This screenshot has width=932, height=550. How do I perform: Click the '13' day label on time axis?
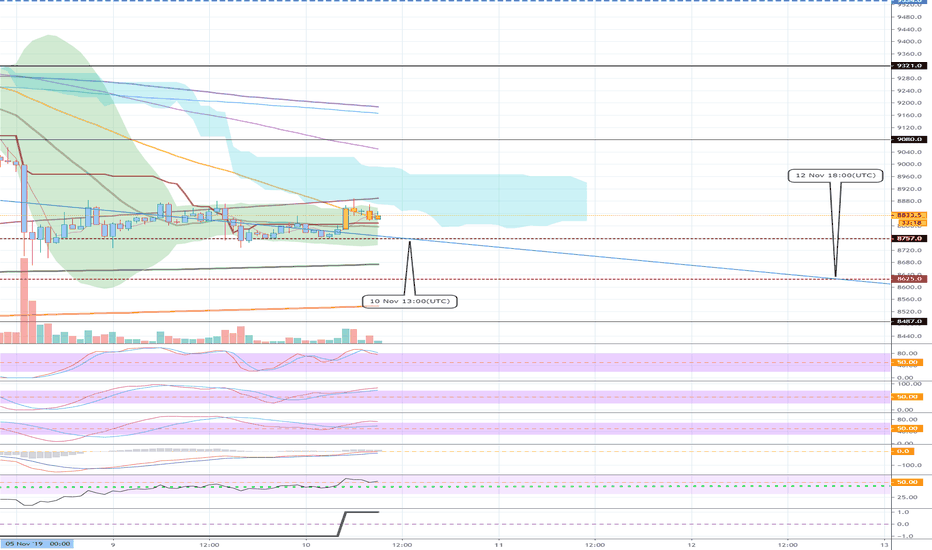pyautogui.click(x=885, y=544)
